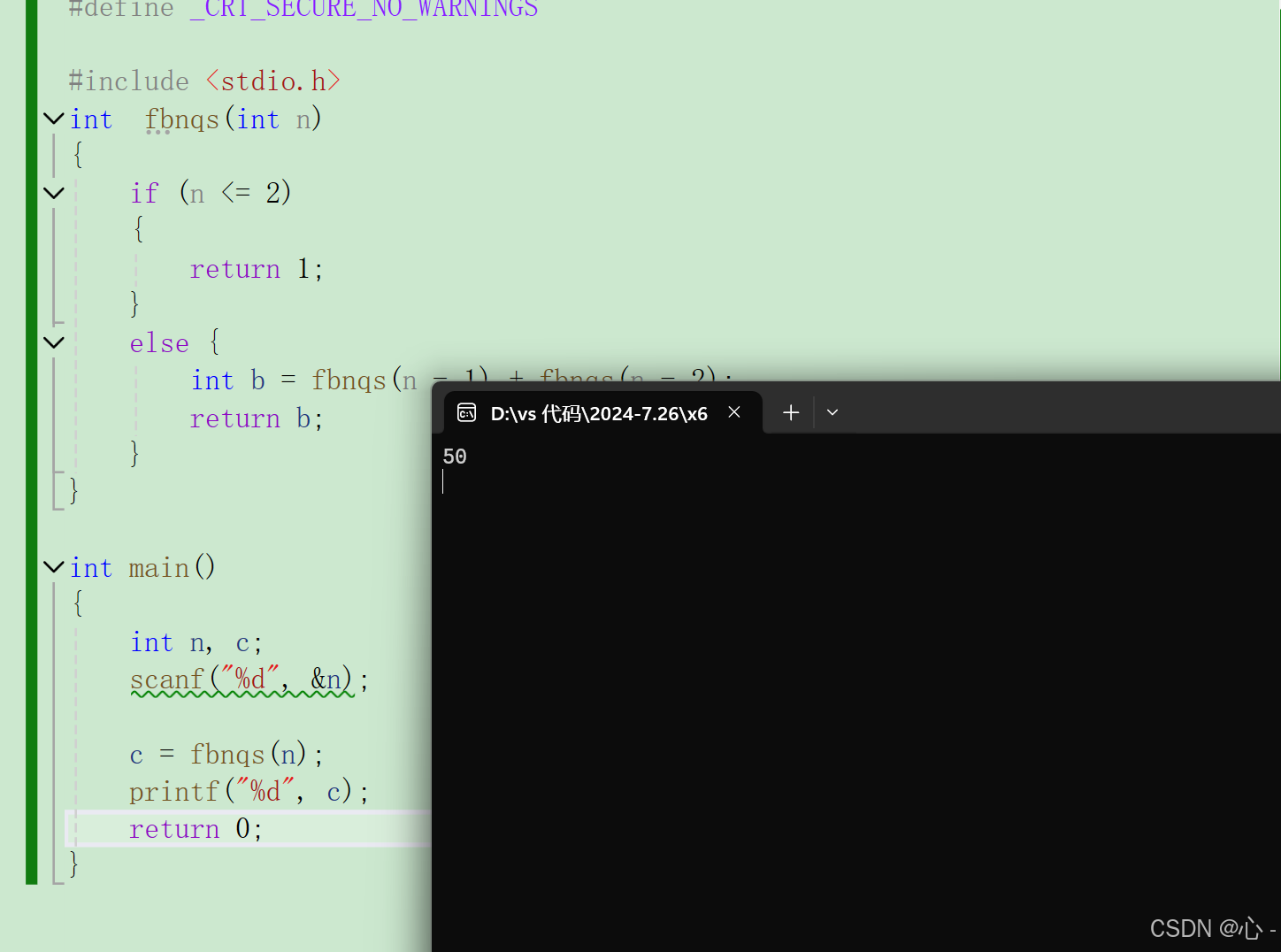Click the fbnqs function name in declaration
The width and height of the screenshot is (1281, 952).
(181, 119)
